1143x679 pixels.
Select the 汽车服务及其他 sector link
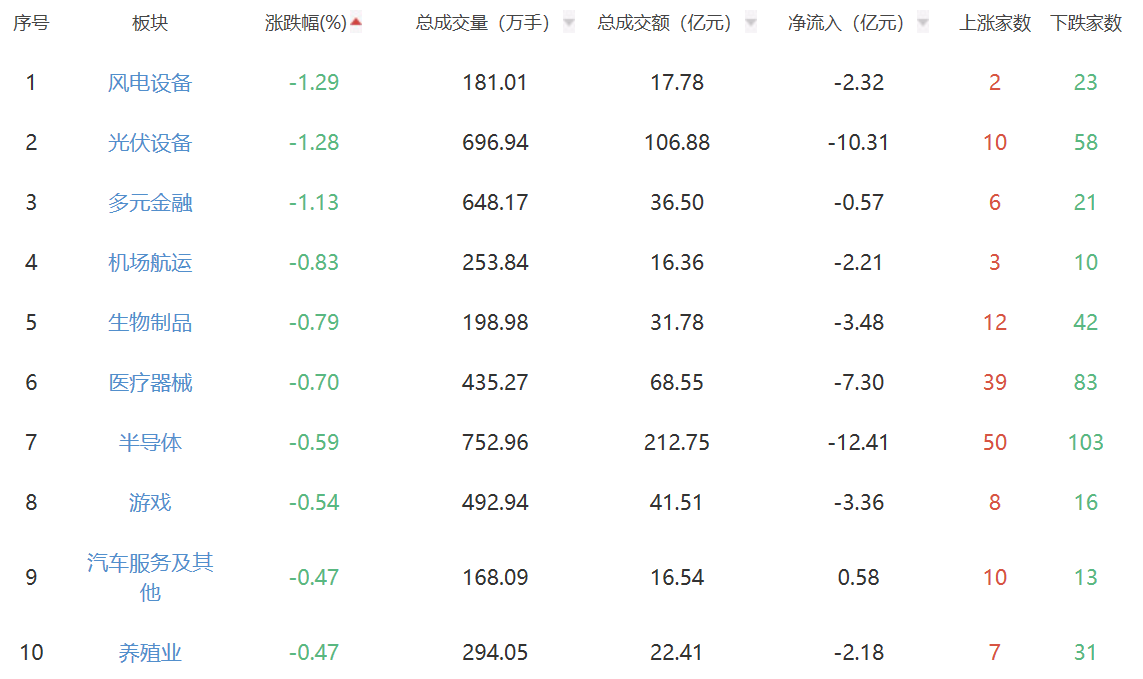(x=150, y=577)
